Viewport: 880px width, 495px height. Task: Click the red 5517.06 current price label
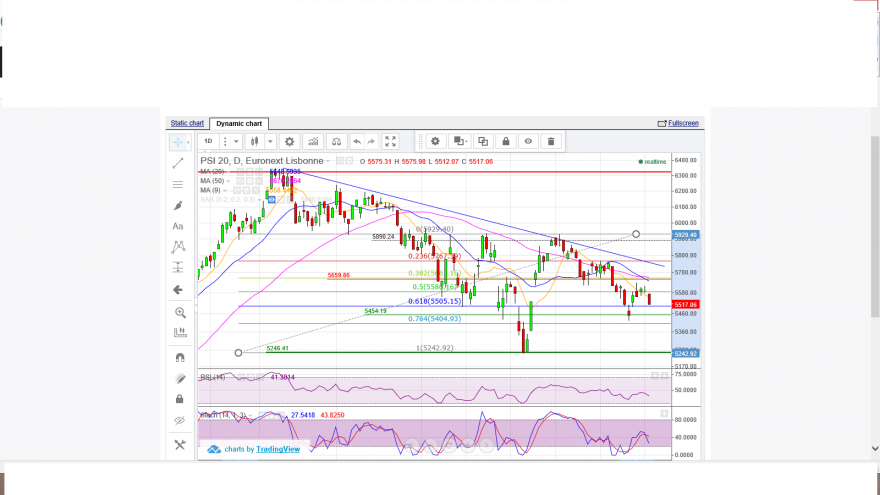(x=685, y=305)
